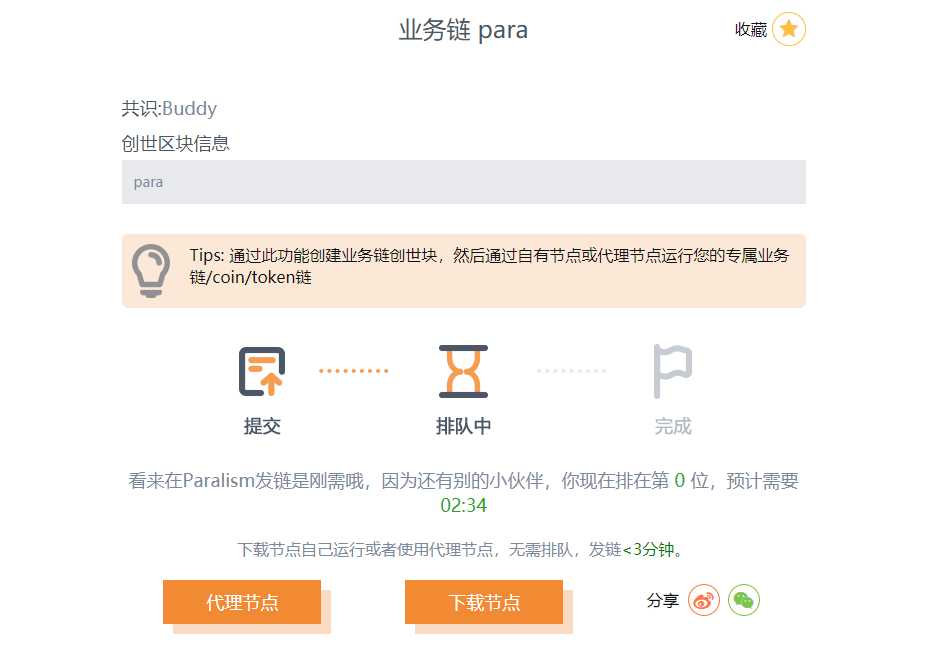Click the 共识:Buddy text

[169, 109]
